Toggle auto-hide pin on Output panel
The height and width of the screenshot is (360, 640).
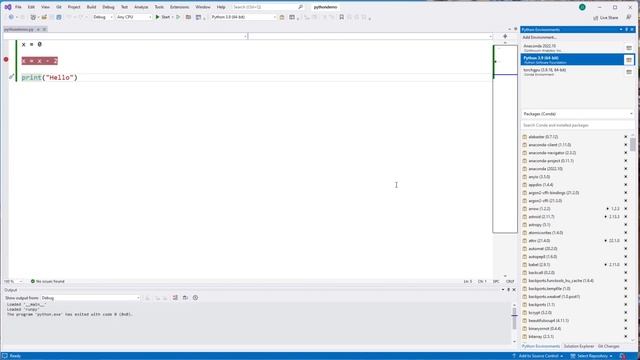click(x=508, y=290)
